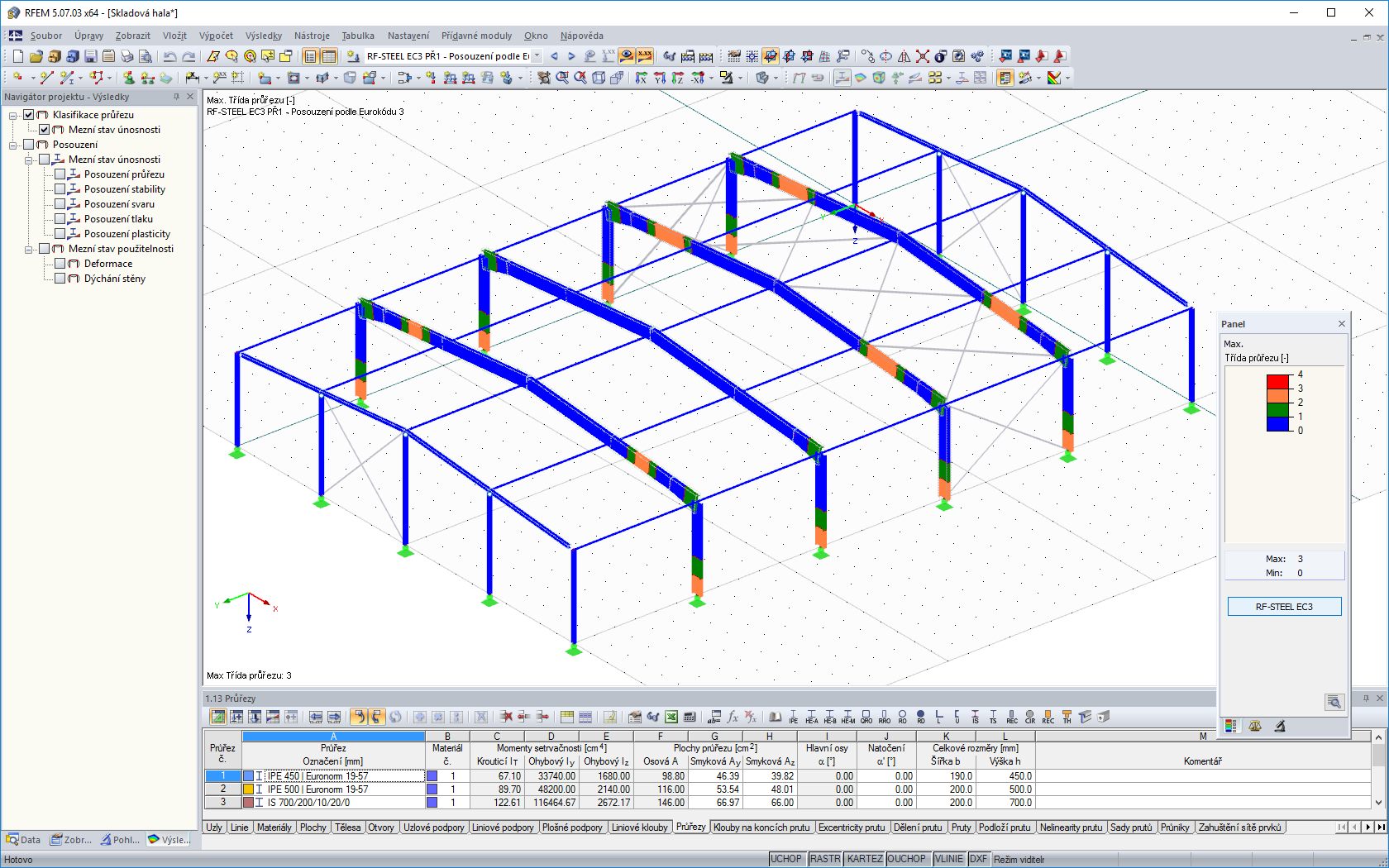The width and height of the screenshot is (1389, 868).
Task: Open the RF-STEEL EC3 PŘ1 results dropdown
Action: [537, 56]
